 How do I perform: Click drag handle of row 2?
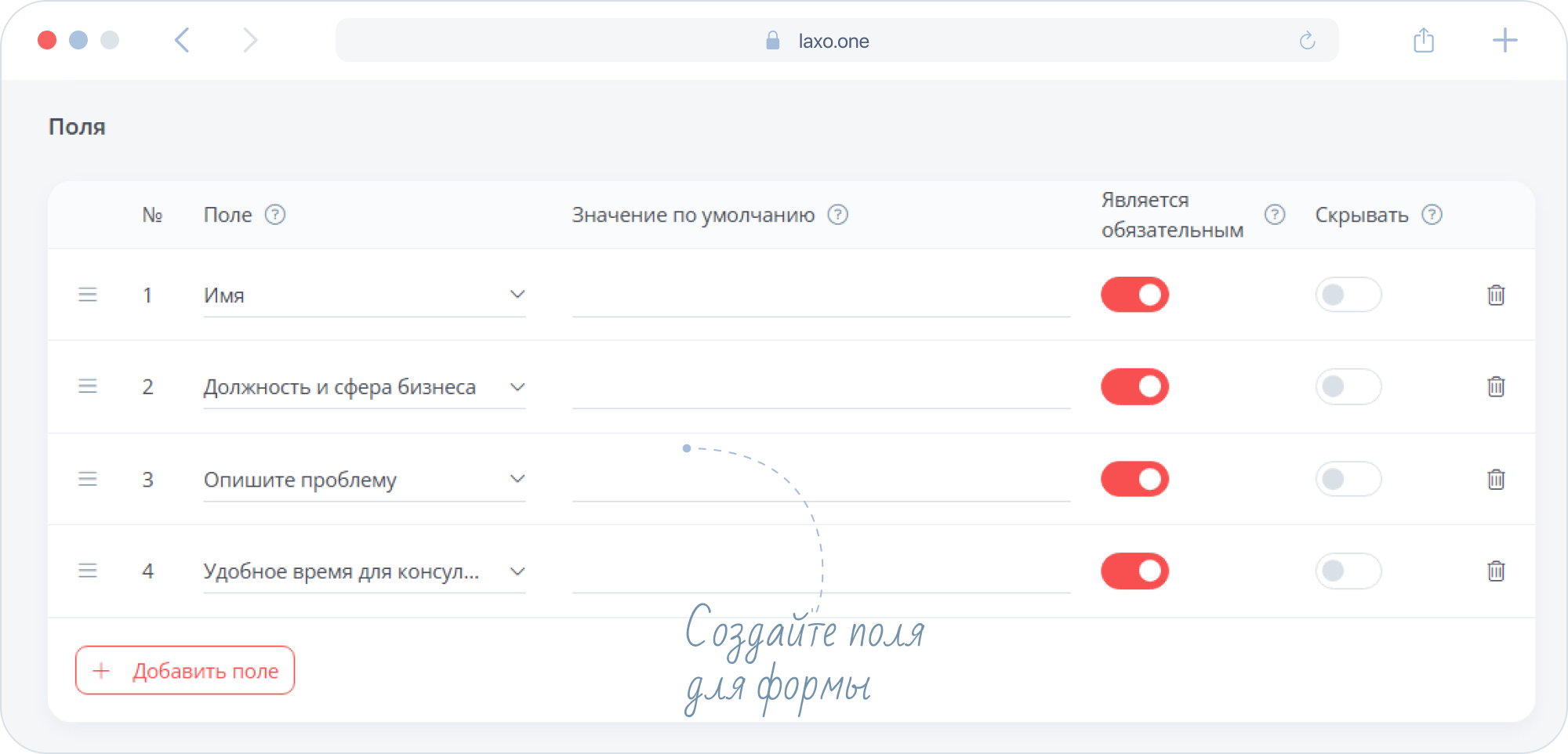coord(88,386)
